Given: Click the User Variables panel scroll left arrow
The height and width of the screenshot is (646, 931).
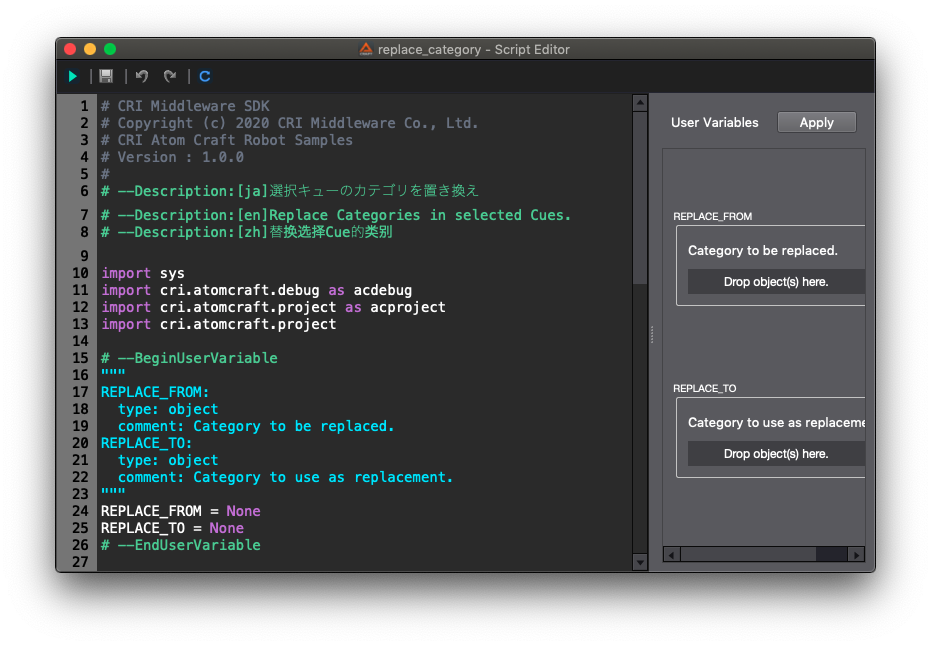Looking at the screenshot, I should [672, 555].
